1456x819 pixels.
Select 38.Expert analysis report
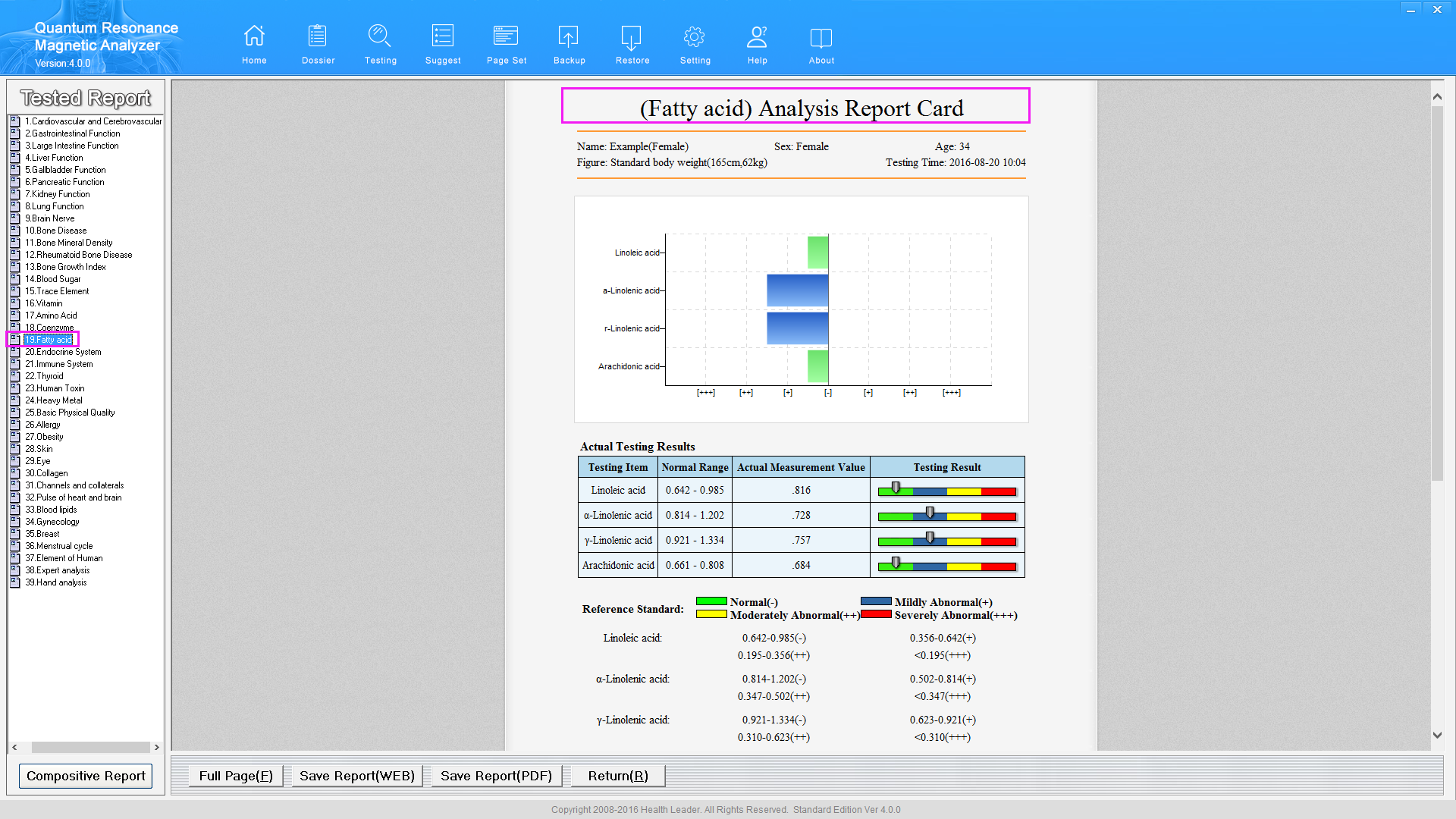[57, 570]
